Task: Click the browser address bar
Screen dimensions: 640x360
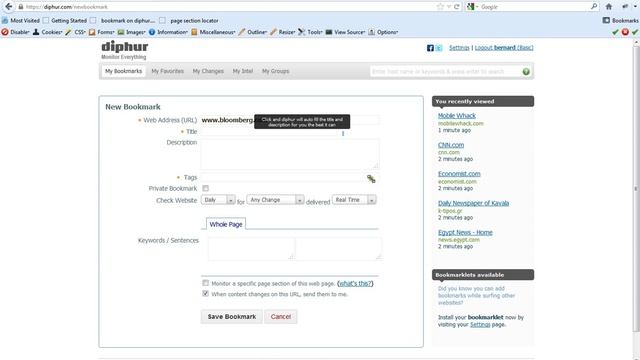Action: coord(229,7)
